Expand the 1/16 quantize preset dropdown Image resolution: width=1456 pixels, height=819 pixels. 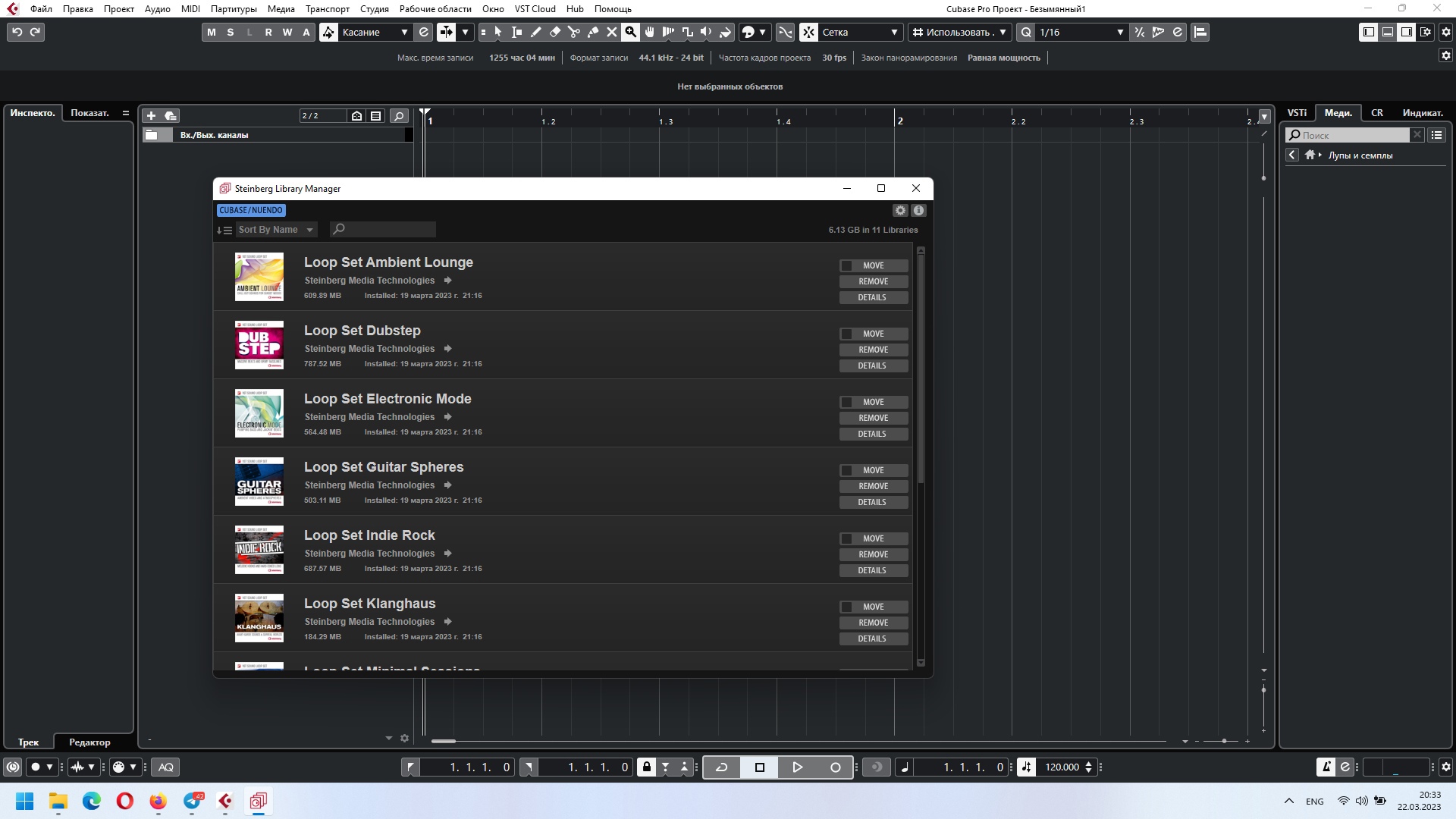[1119, 32]
